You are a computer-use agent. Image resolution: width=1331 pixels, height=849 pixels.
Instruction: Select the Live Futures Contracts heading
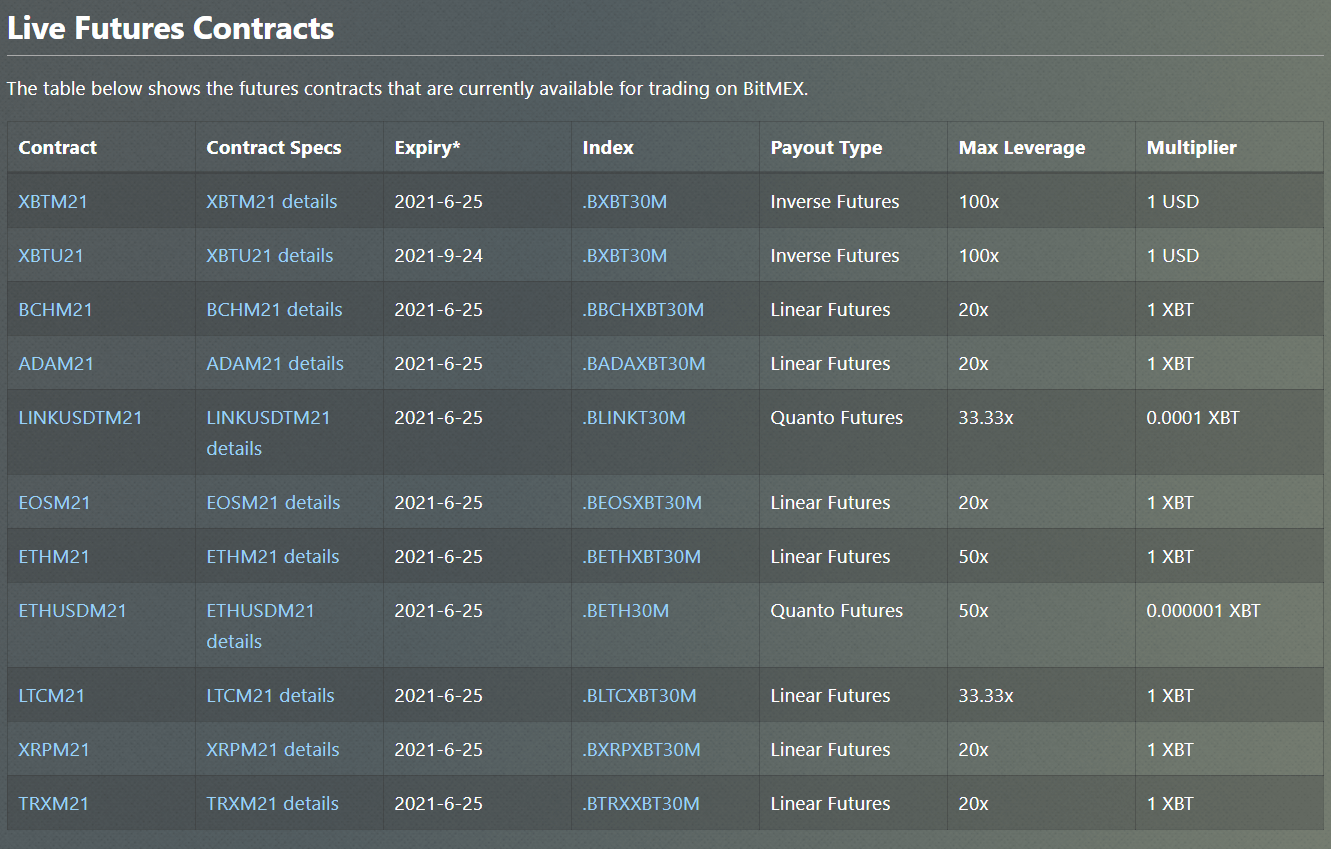tap(171, 28)
